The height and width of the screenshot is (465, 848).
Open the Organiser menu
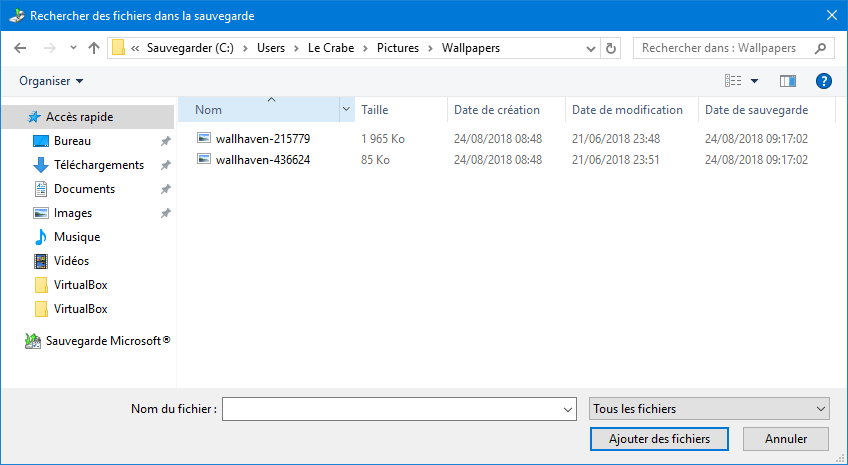pyautogui.click(x=51, y=81)
